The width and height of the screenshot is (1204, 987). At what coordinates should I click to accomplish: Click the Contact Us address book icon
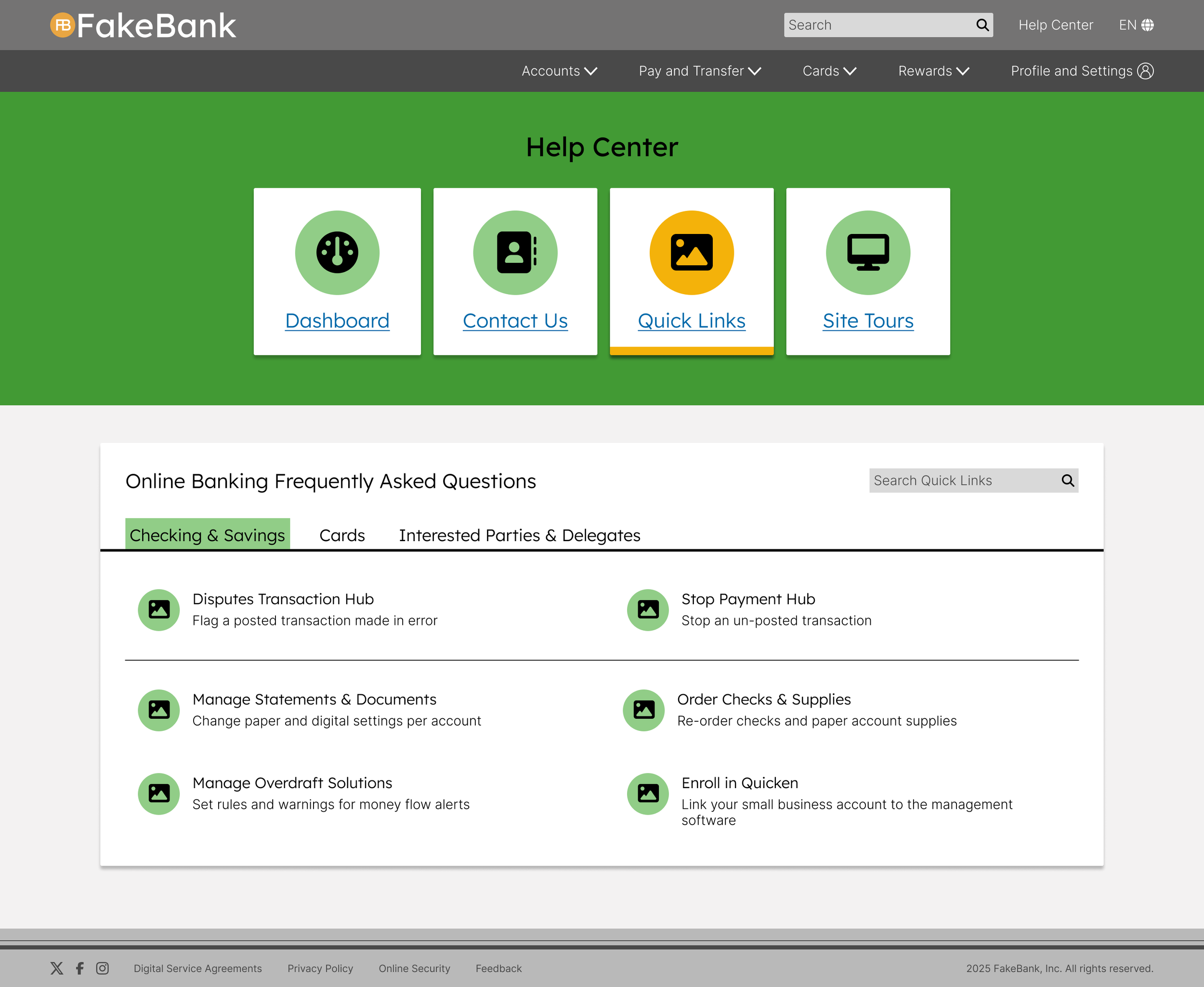(x=515, y=252)
